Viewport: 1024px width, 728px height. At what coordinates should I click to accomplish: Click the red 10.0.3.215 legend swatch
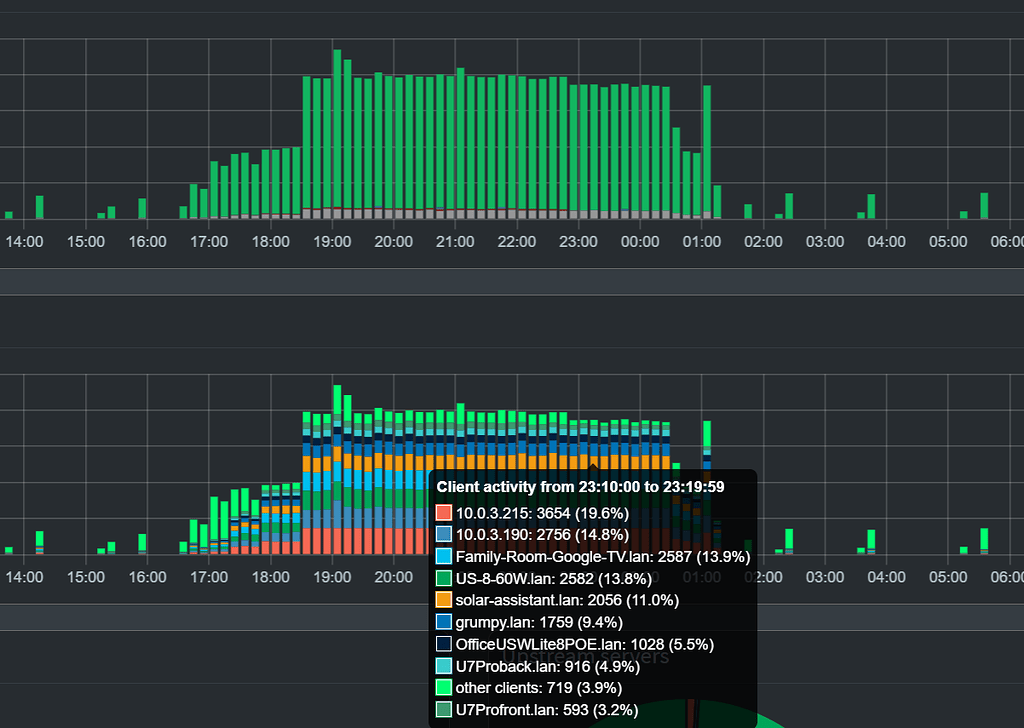point(443,513)
